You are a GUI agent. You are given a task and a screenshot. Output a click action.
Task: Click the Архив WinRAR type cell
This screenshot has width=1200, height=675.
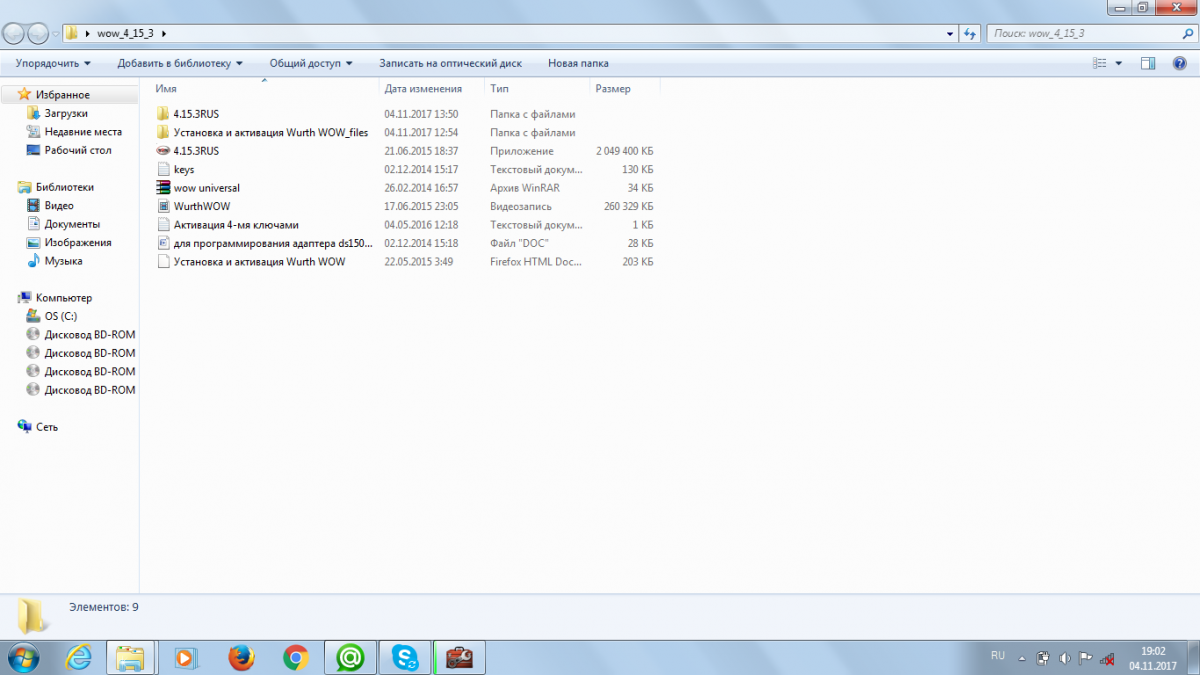pyautogui.click(x=526, y=188)
